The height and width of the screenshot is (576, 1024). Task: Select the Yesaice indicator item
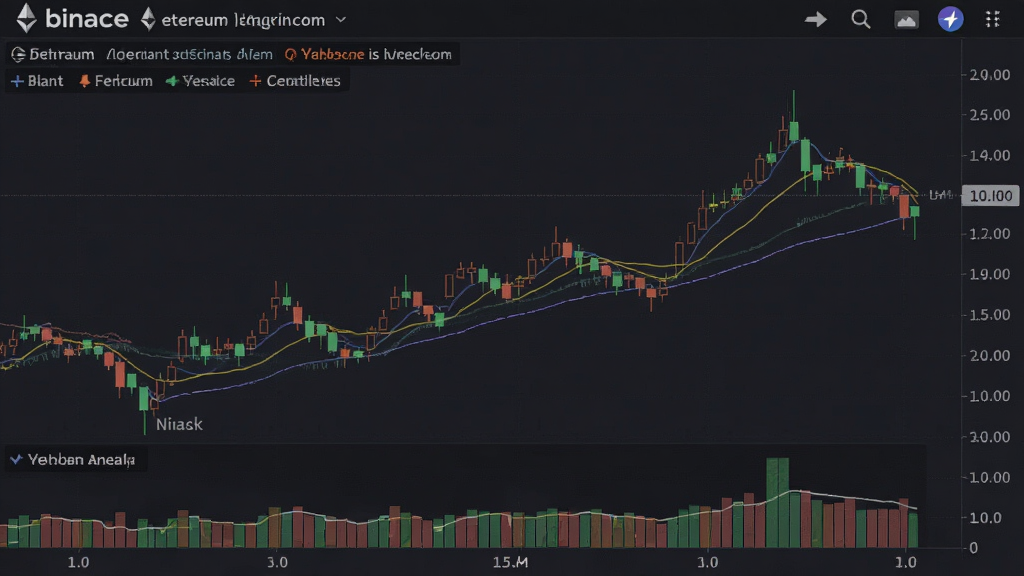[x=200, y=81]
